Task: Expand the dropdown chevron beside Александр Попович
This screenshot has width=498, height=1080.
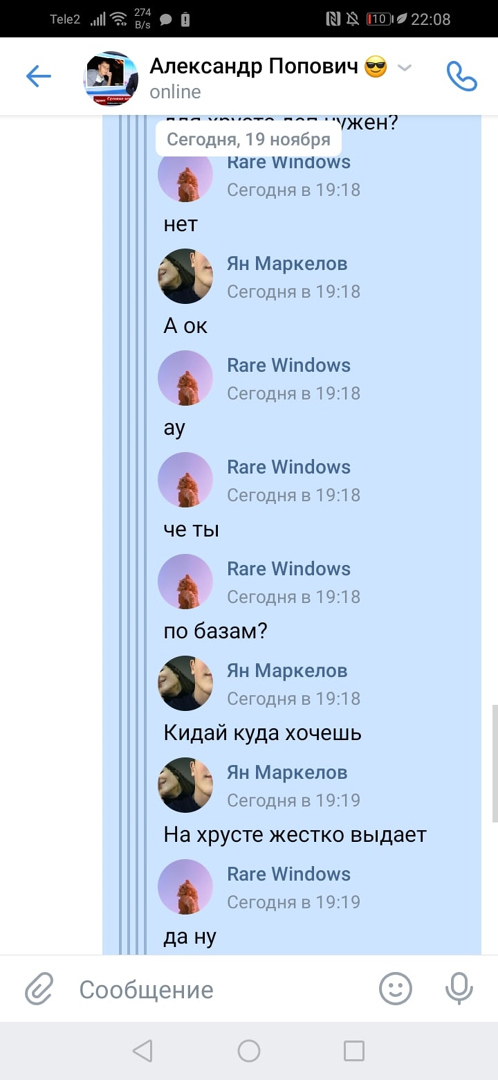Action: click(405, 68)
